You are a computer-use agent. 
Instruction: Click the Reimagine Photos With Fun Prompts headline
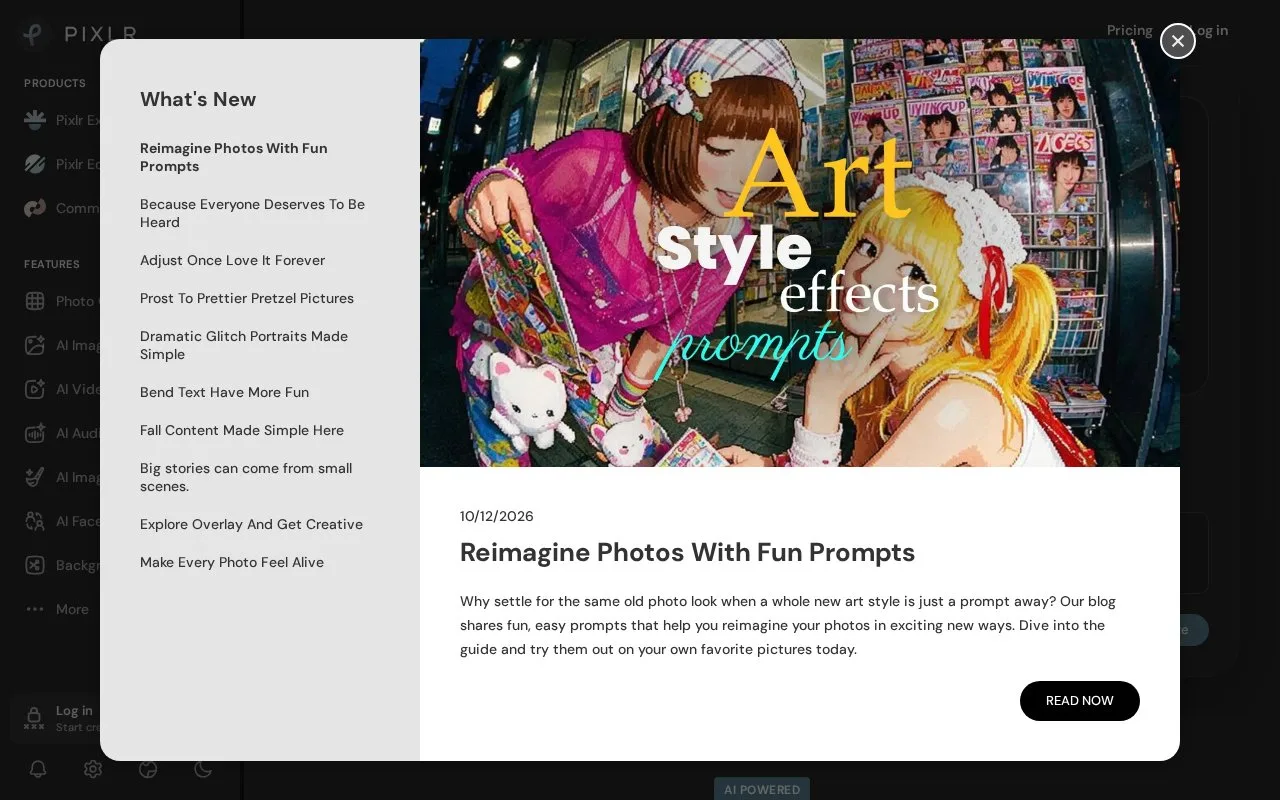(x=687, y=552)
